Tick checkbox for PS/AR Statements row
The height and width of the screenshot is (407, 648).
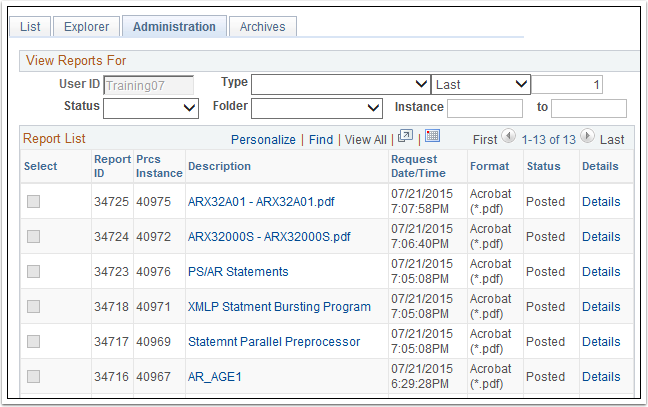[33, 271]
